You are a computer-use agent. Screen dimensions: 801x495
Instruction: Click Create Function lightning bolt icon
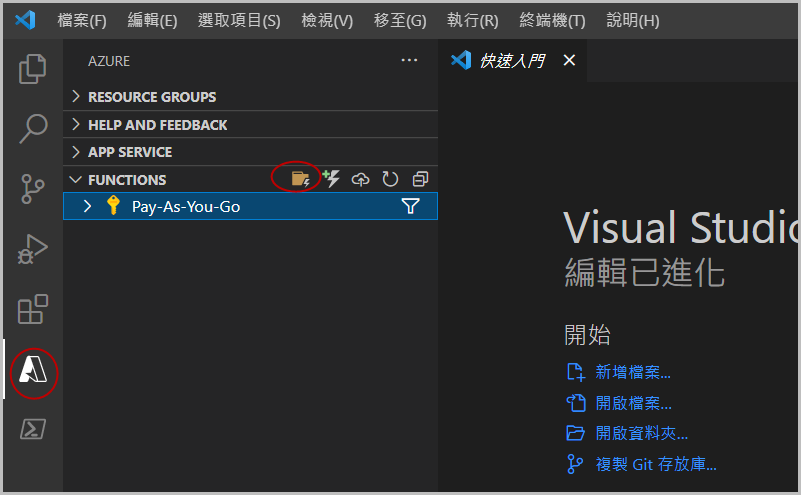[331, 179]
